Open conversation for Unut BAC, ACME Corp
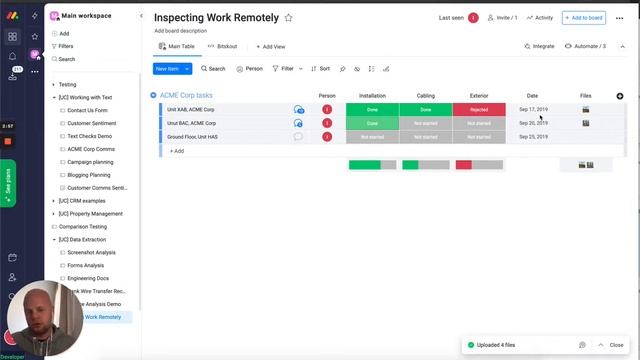640x360 pixels. coord(298,123)
